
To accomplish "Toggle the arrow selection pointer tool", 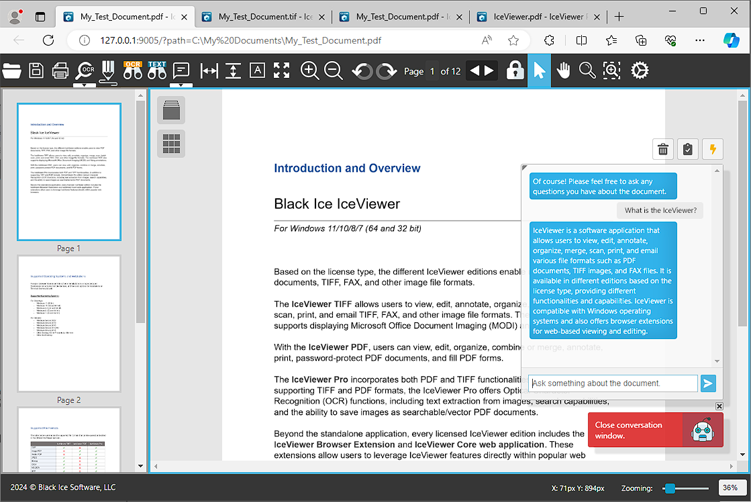I will point(539,71).
